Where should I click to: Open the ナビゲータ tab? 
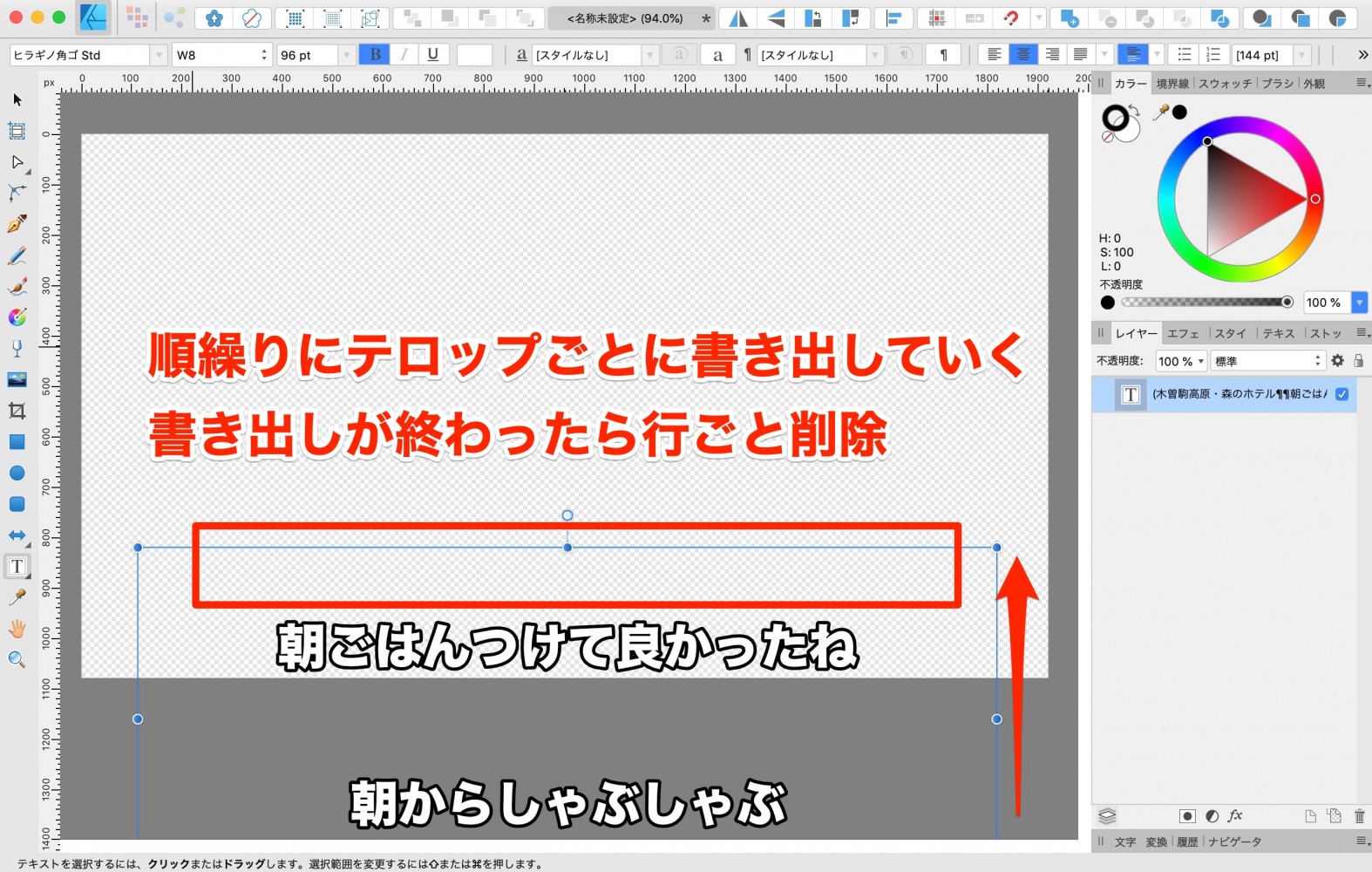(x=1234, y=842)
